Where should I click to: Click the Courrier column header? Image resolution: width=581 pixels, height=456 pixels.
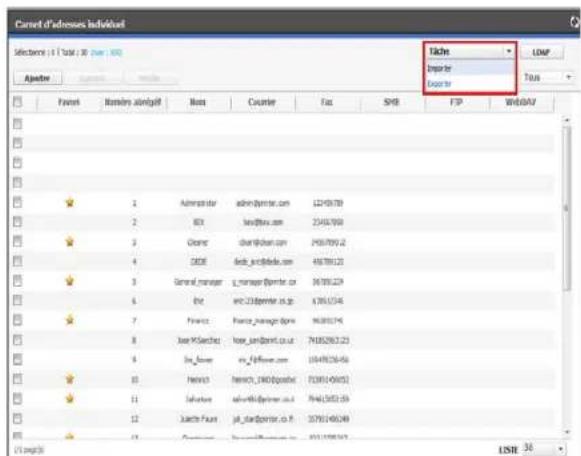coord(262,102)
